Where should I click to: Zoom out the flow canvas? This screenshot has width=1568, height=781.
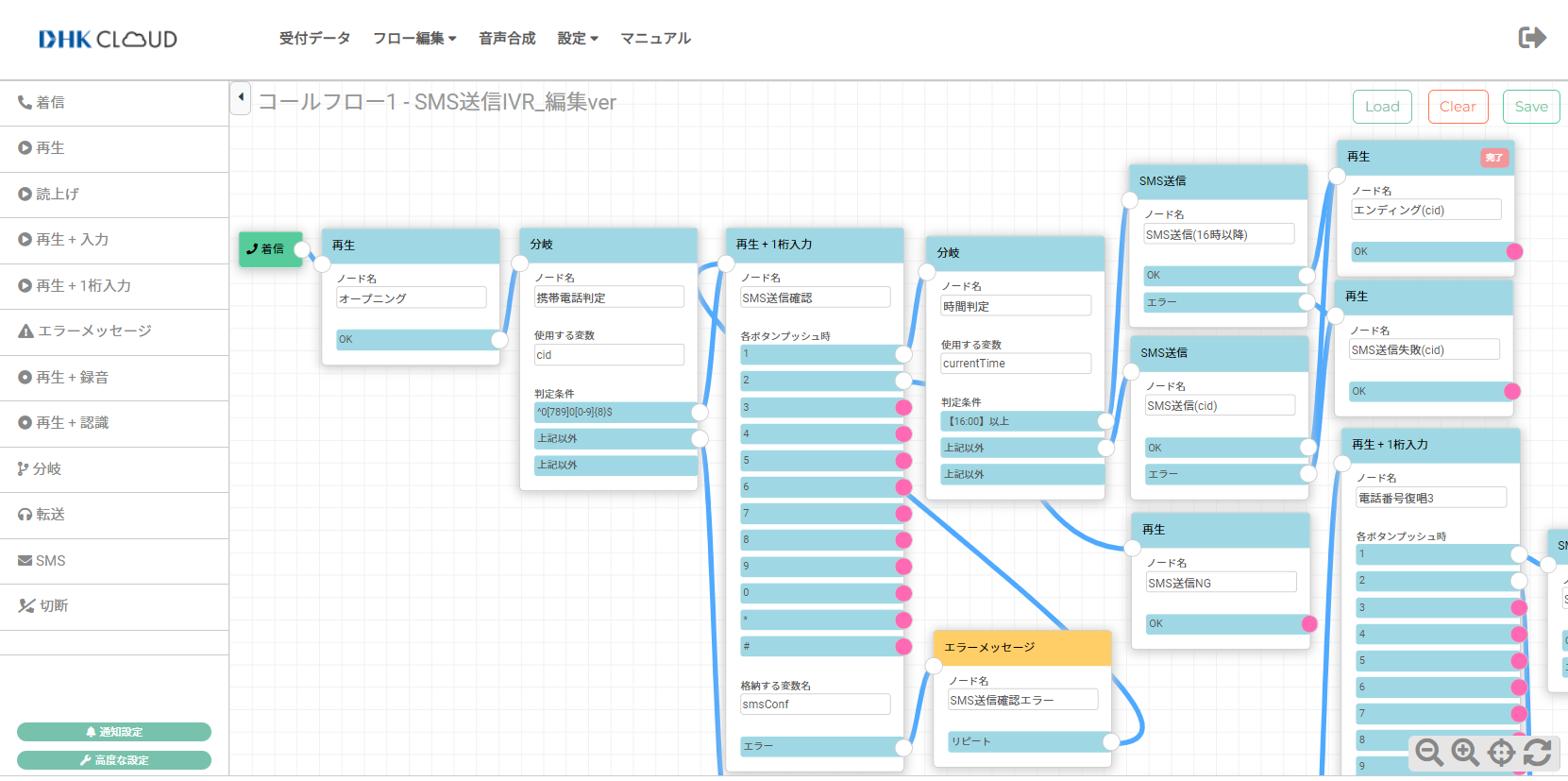[1429, 753]
